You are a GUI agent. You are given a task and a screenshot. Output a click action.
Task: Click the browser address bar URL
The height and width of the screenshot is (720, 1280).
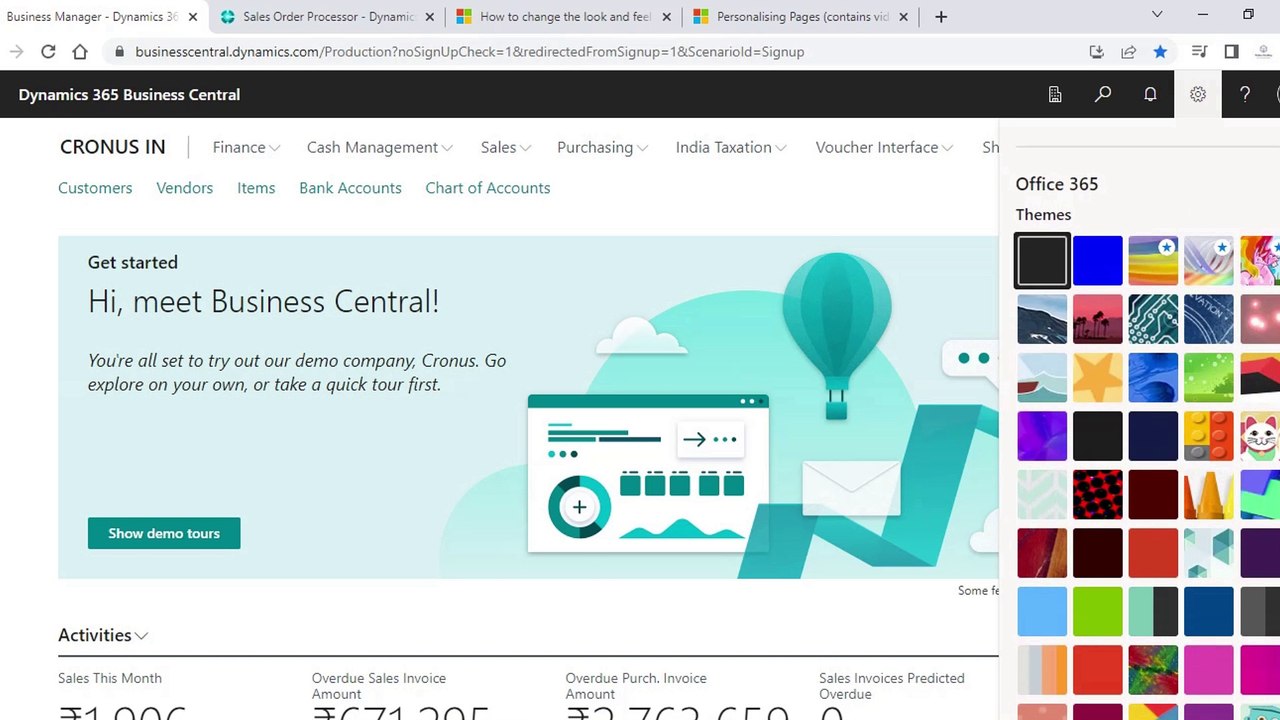[x=470, y=51]
